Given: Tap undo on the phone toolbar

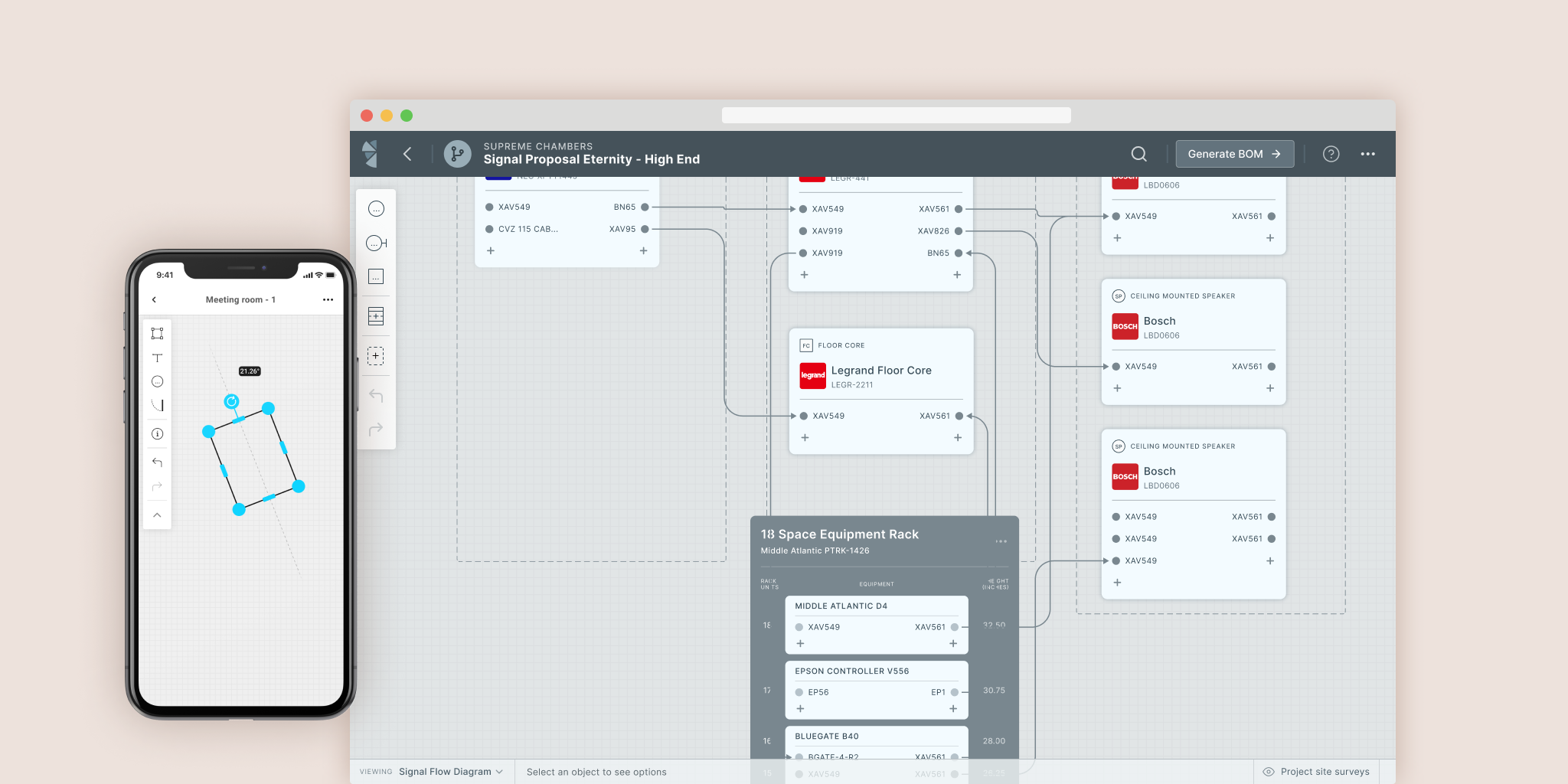Looking at the screenshot, I should pyautogui.click(x=157, y=462).
